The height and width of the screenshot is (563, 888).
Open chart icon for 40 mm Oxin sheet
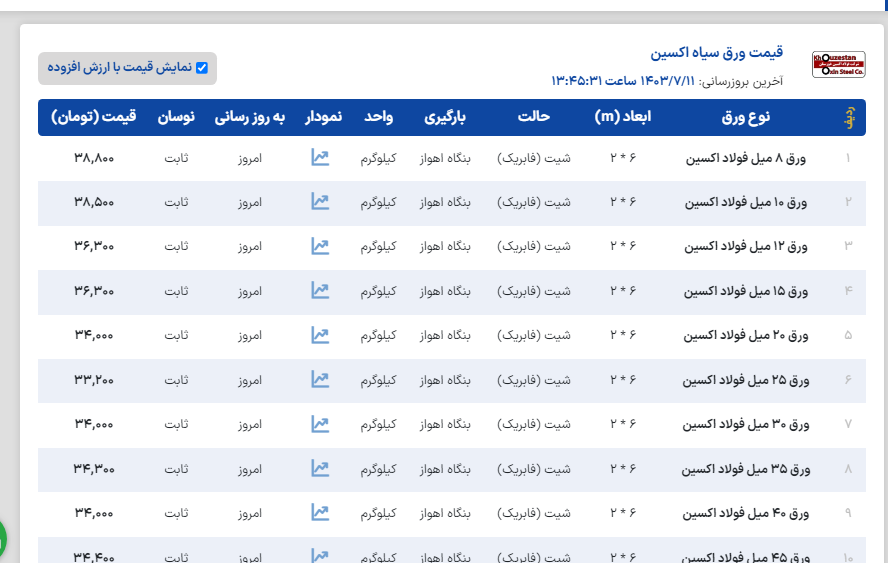[320, 513]
